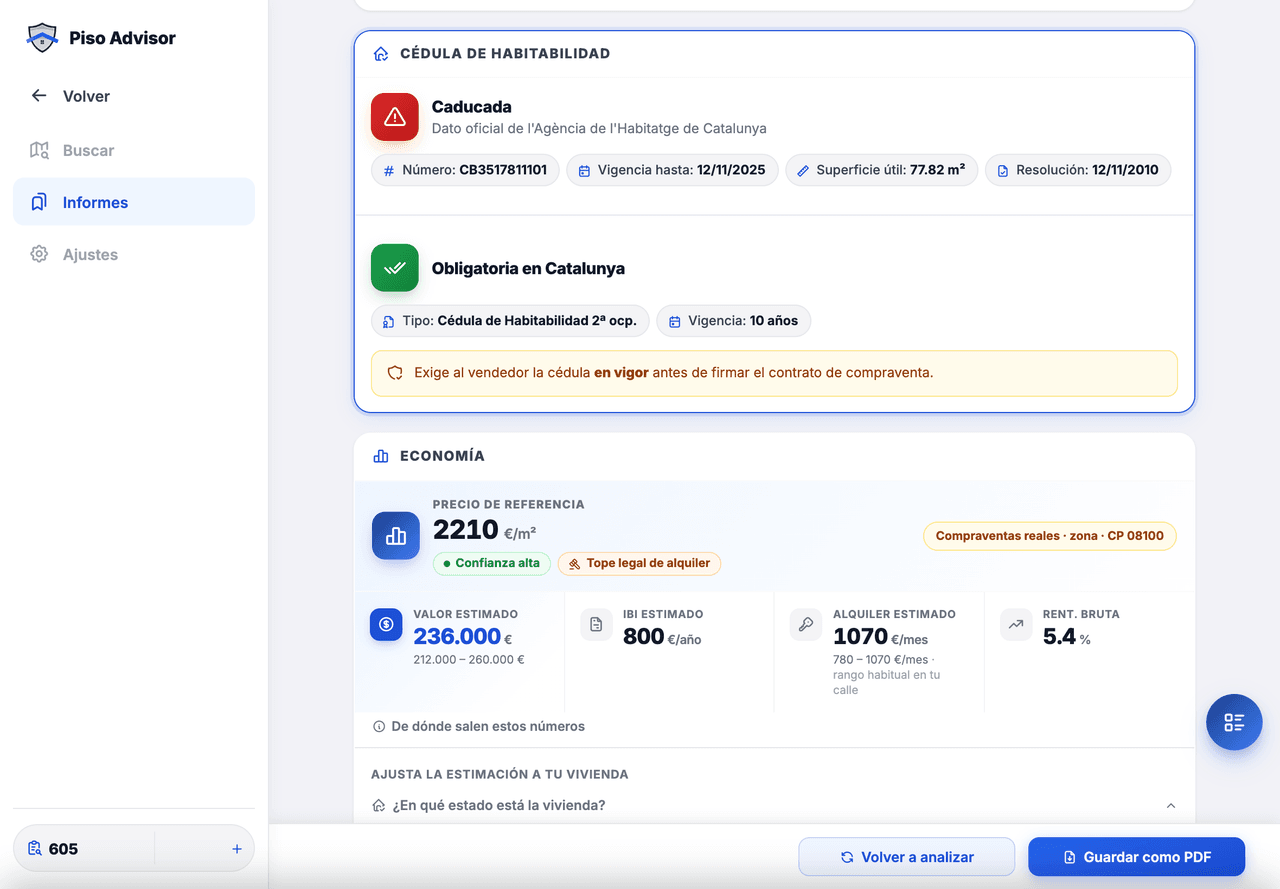Click the Número CB3517811101 value
This screenshot has height=889, width=1280.
click(503, 170)
